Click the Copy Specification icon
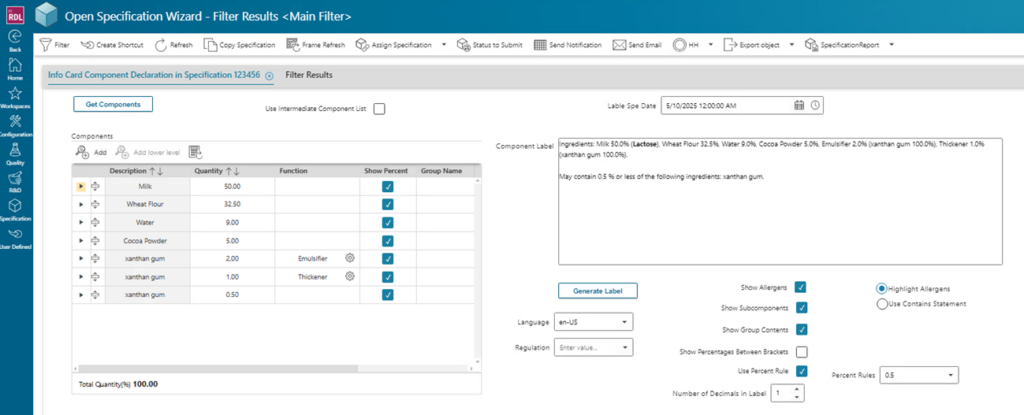This screenshot has width=1024, height=415. point(210,45)
